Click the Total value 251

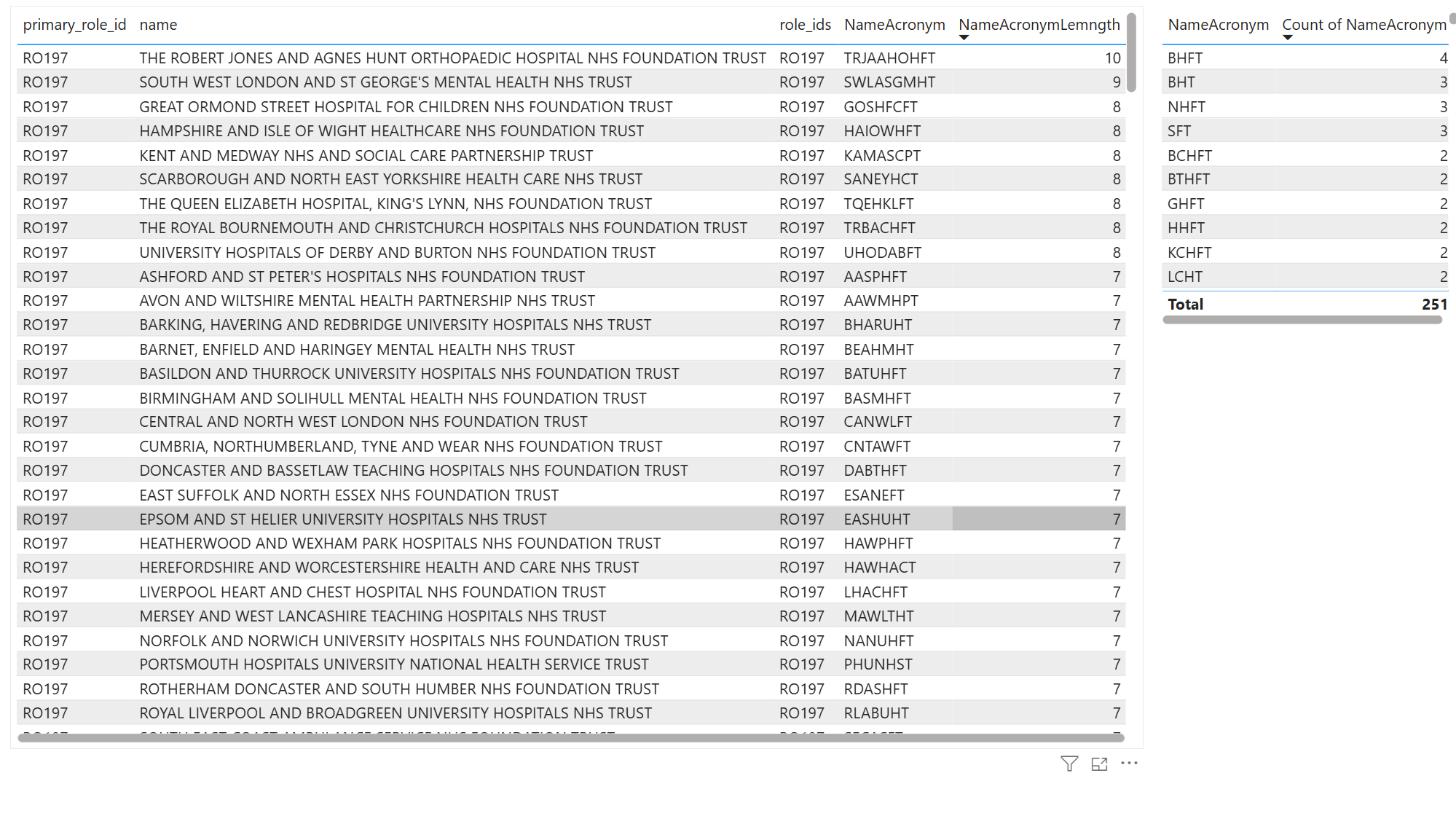[x=1434, y=305]
